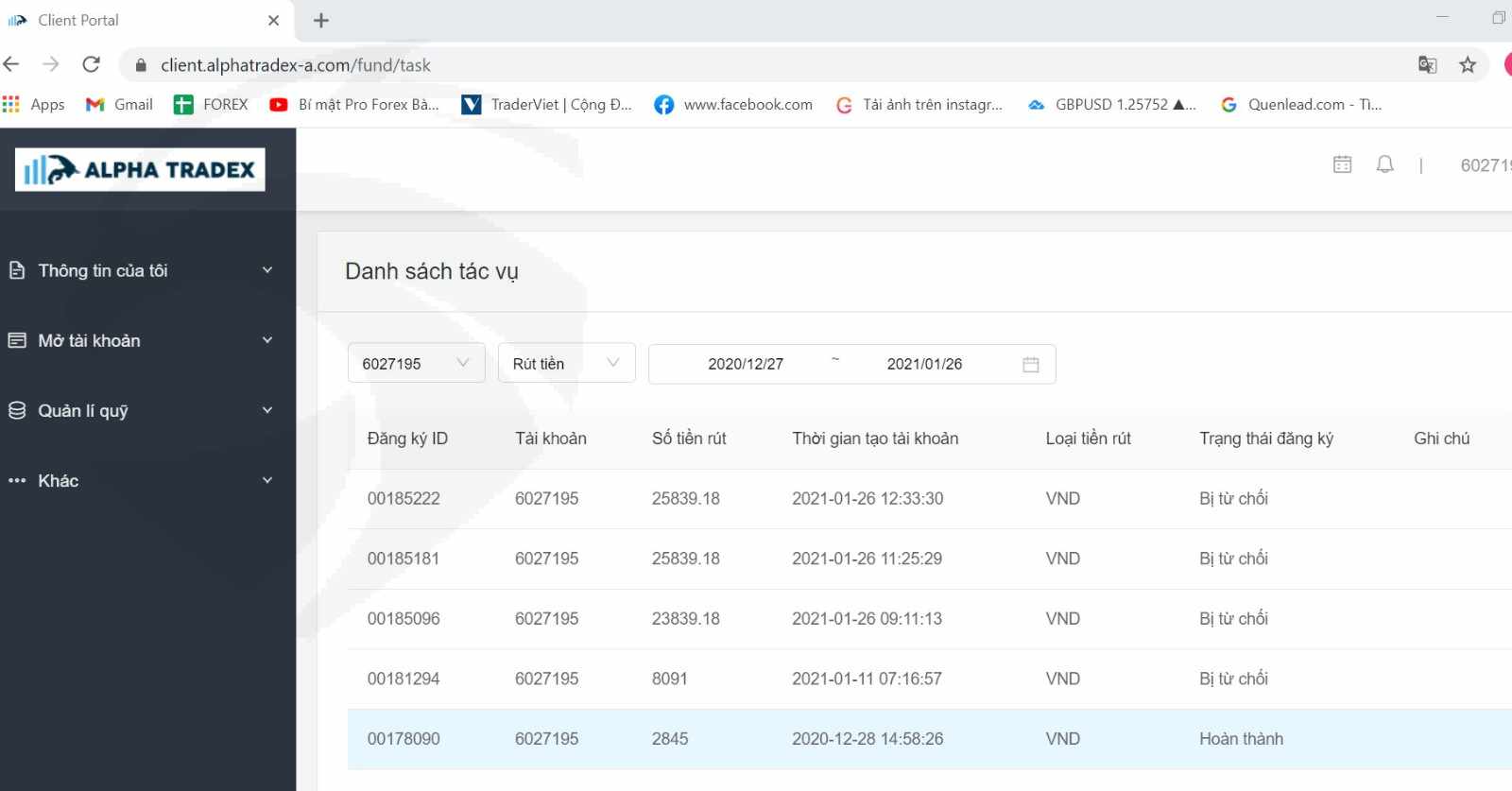
Task: Select row with ID 00178090
Action: click(x=404, y=739)
